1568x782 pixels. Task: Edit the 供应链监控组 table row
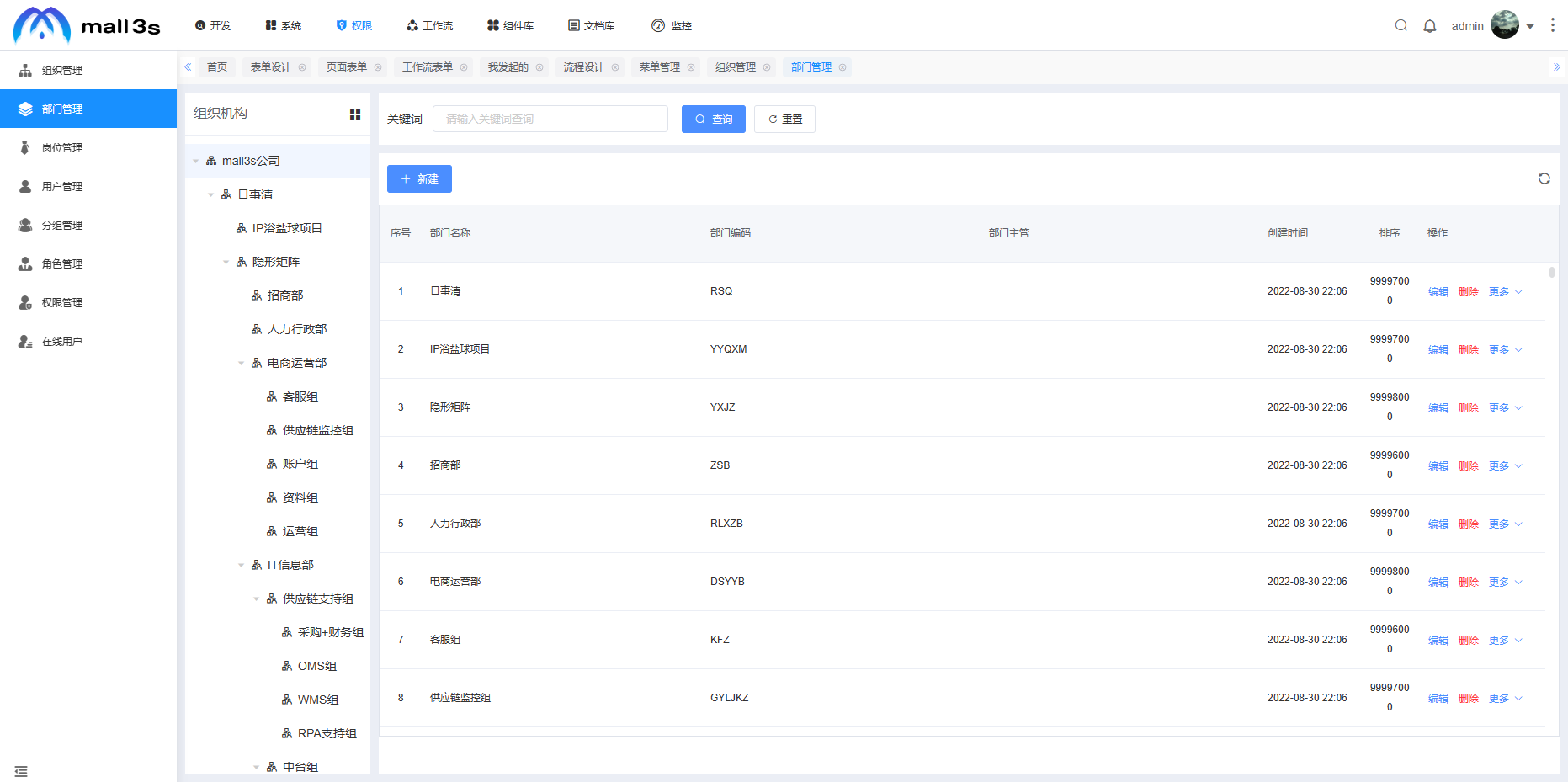(1438, 699)
